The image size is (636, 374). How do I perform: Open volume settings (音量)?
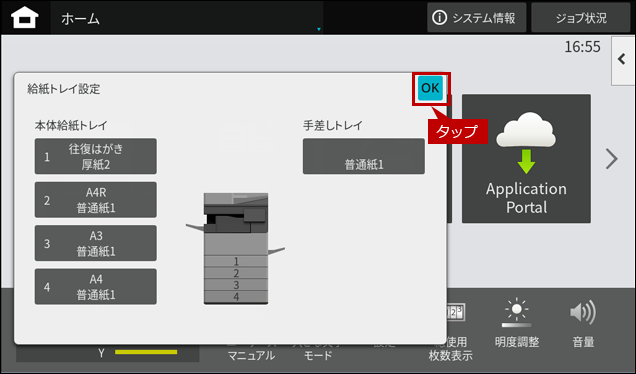(x=583, y=324)
